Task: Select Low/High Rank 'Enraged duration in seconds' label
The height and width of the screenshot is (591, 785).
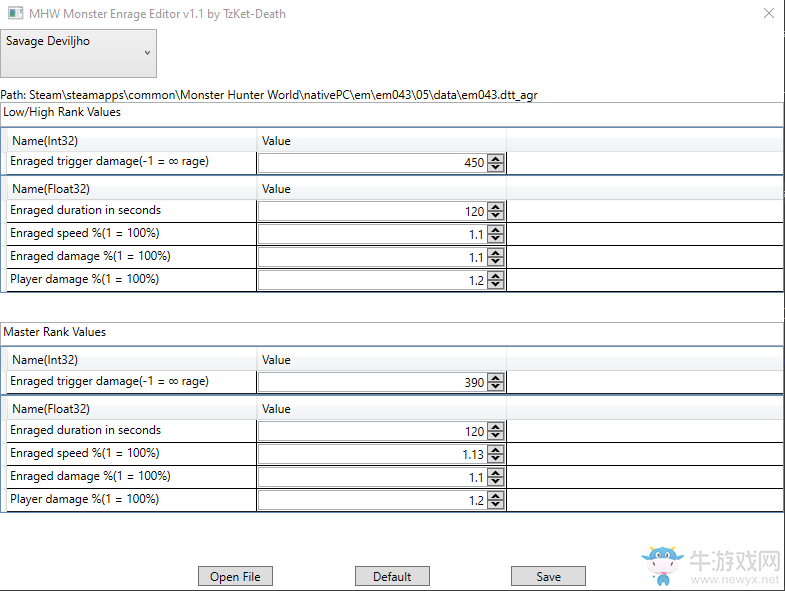Action: tap(86, 210)
